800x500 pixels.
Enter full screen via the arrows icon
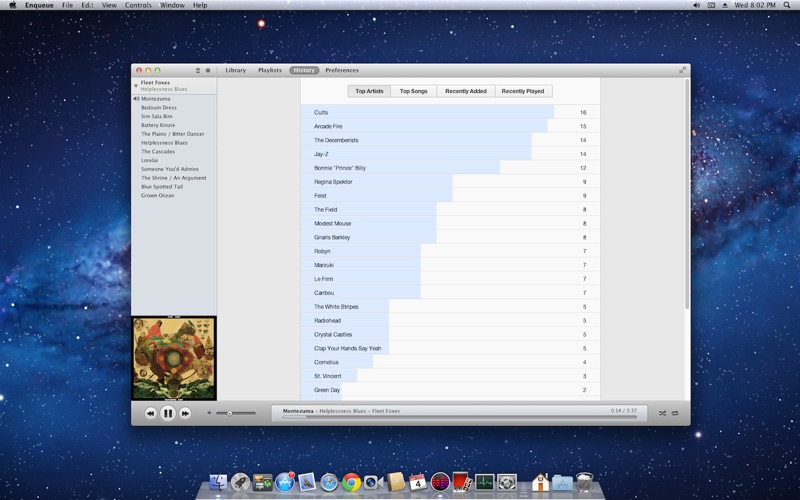682,70
